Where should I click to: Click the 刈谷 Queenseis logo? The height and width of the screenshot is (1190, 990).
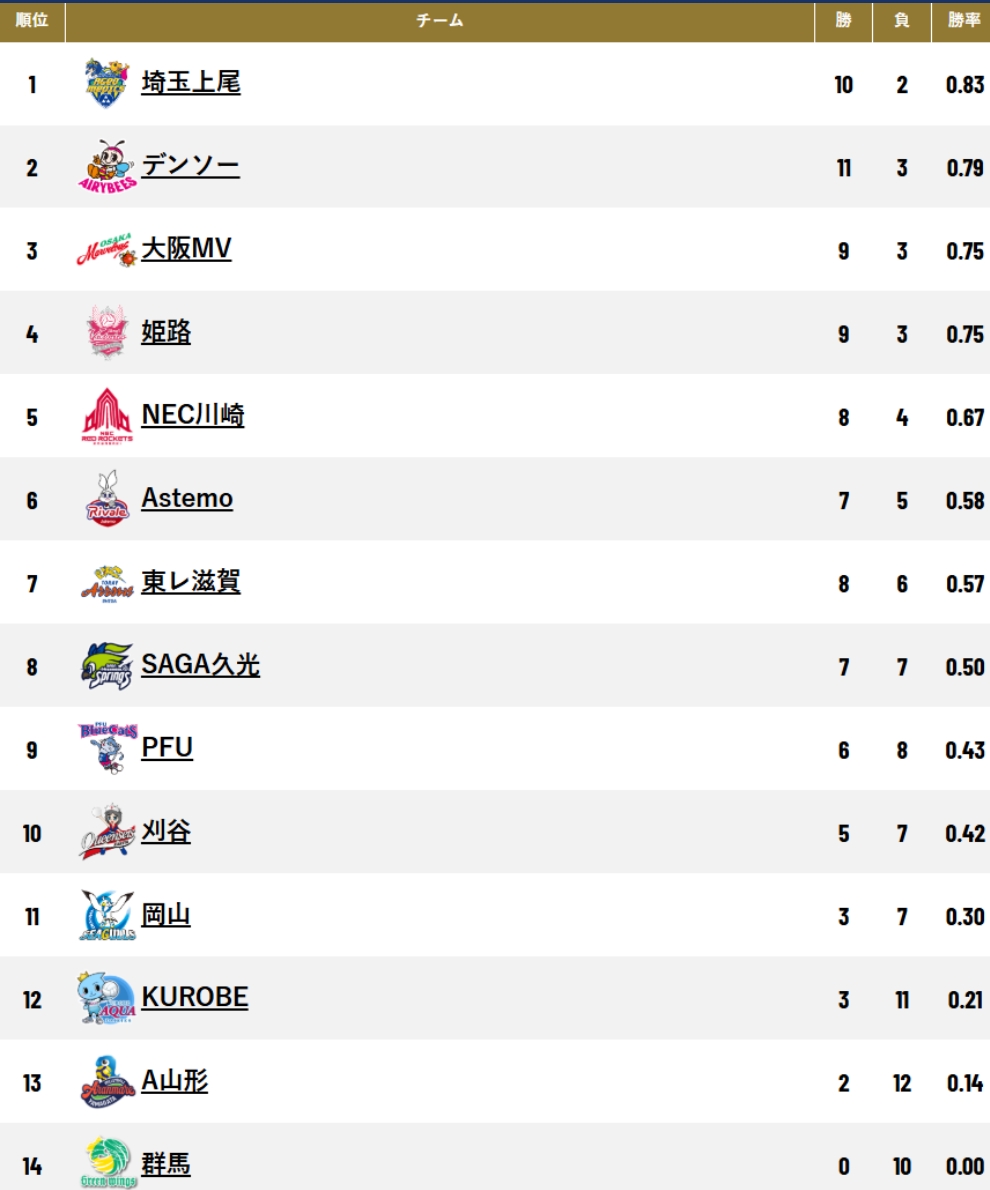click(107, 832)
